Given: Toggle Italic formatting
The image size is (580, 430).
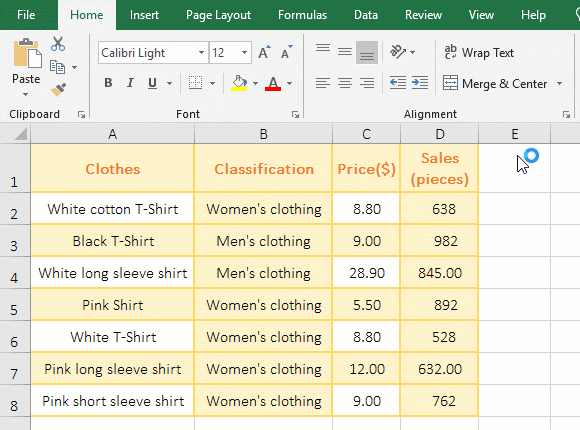Looking at the screenshot, I should (130, 83).
